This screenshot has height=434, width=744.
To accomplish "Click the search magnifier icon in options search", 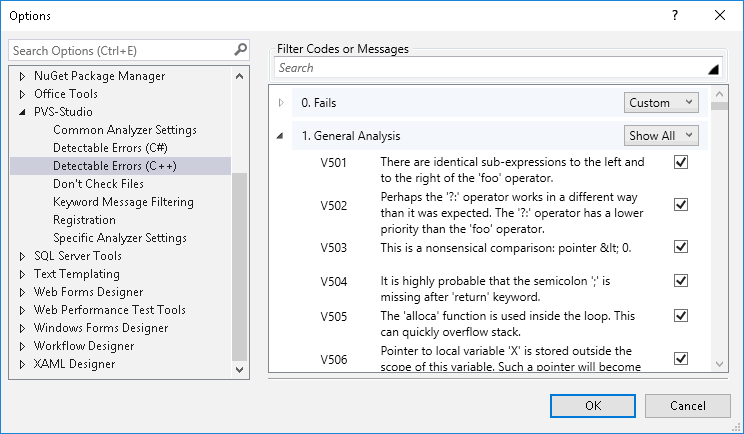I will click(240, 49).
